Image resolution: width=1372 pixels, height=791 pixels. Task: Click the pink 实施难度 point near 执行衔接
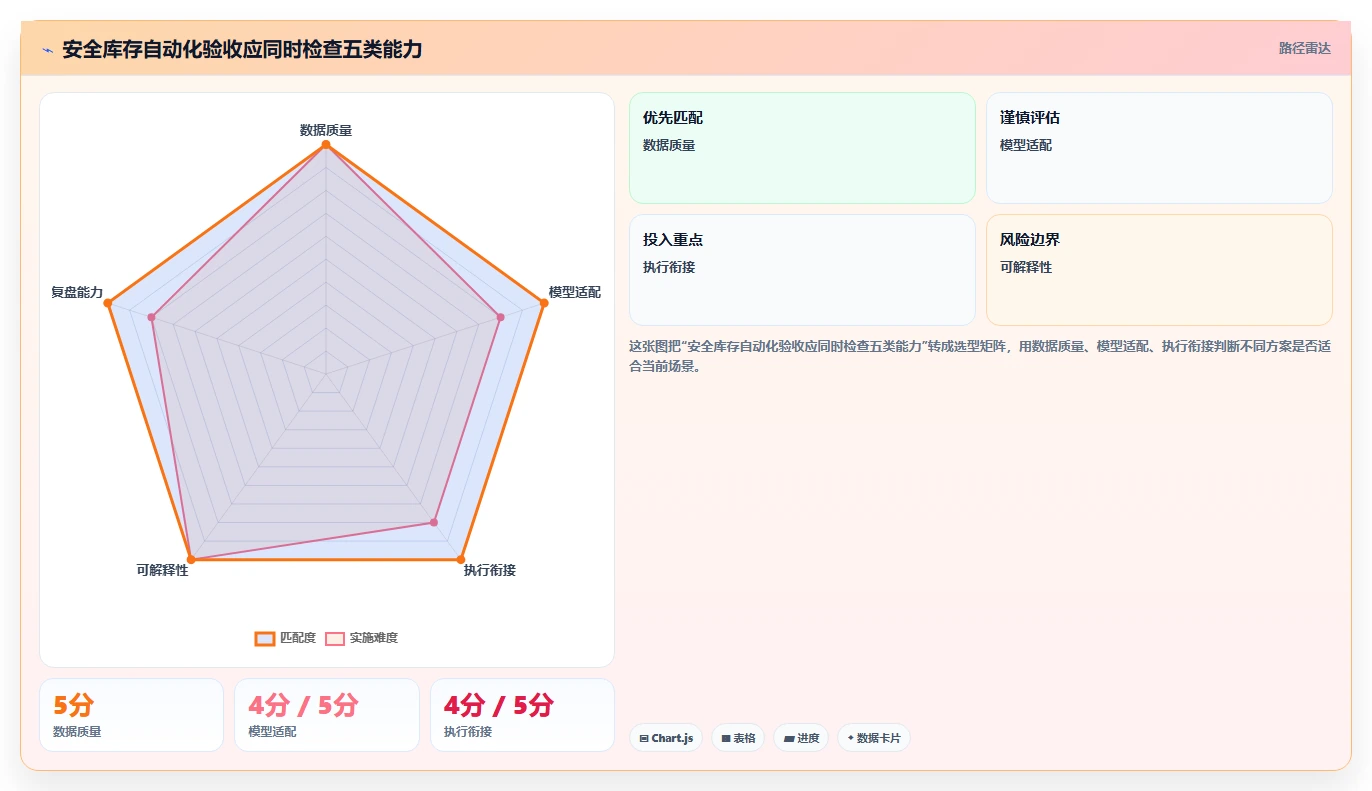(x=434, y=522)
